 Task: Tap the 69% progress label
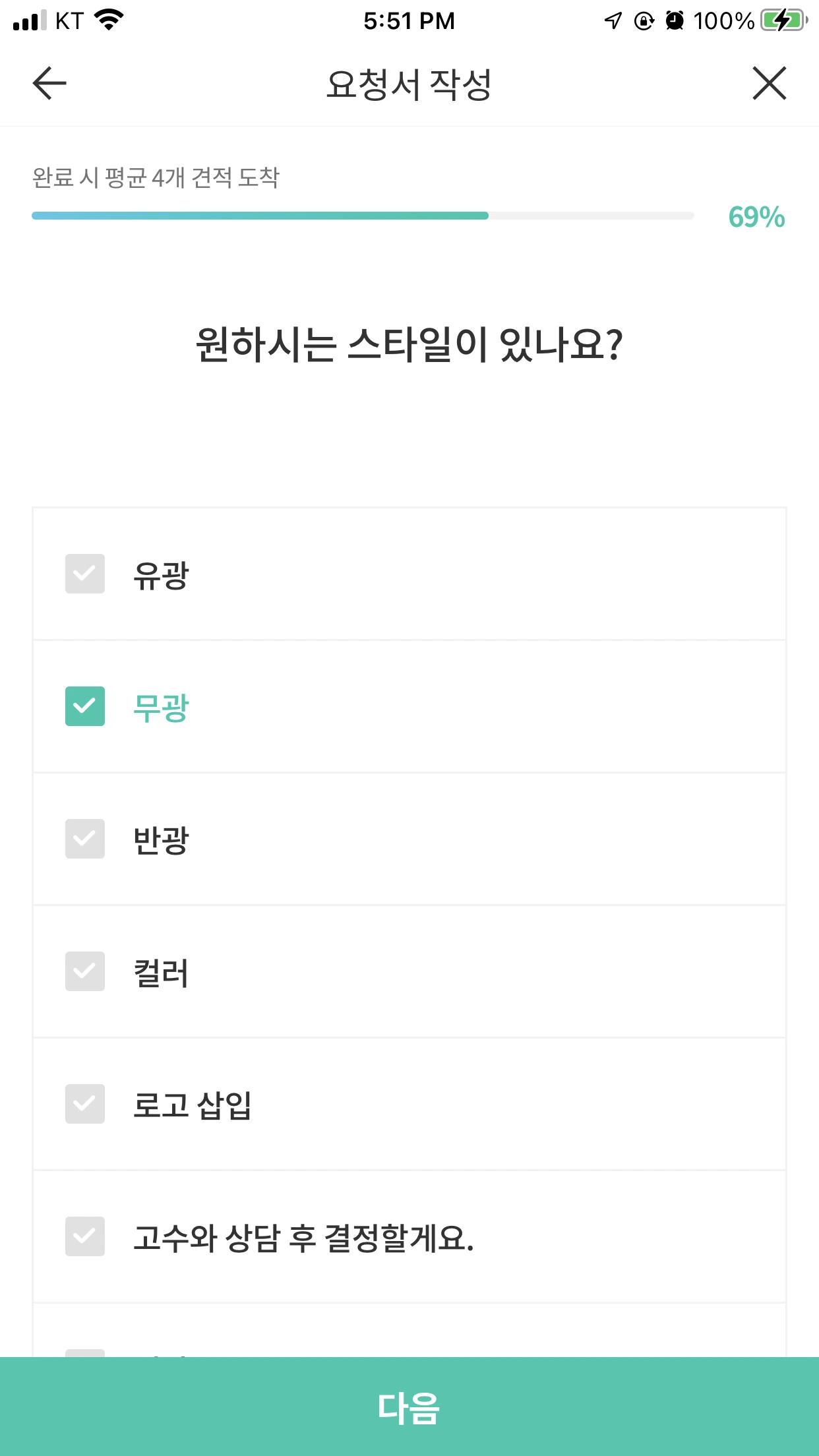(756, 217)
